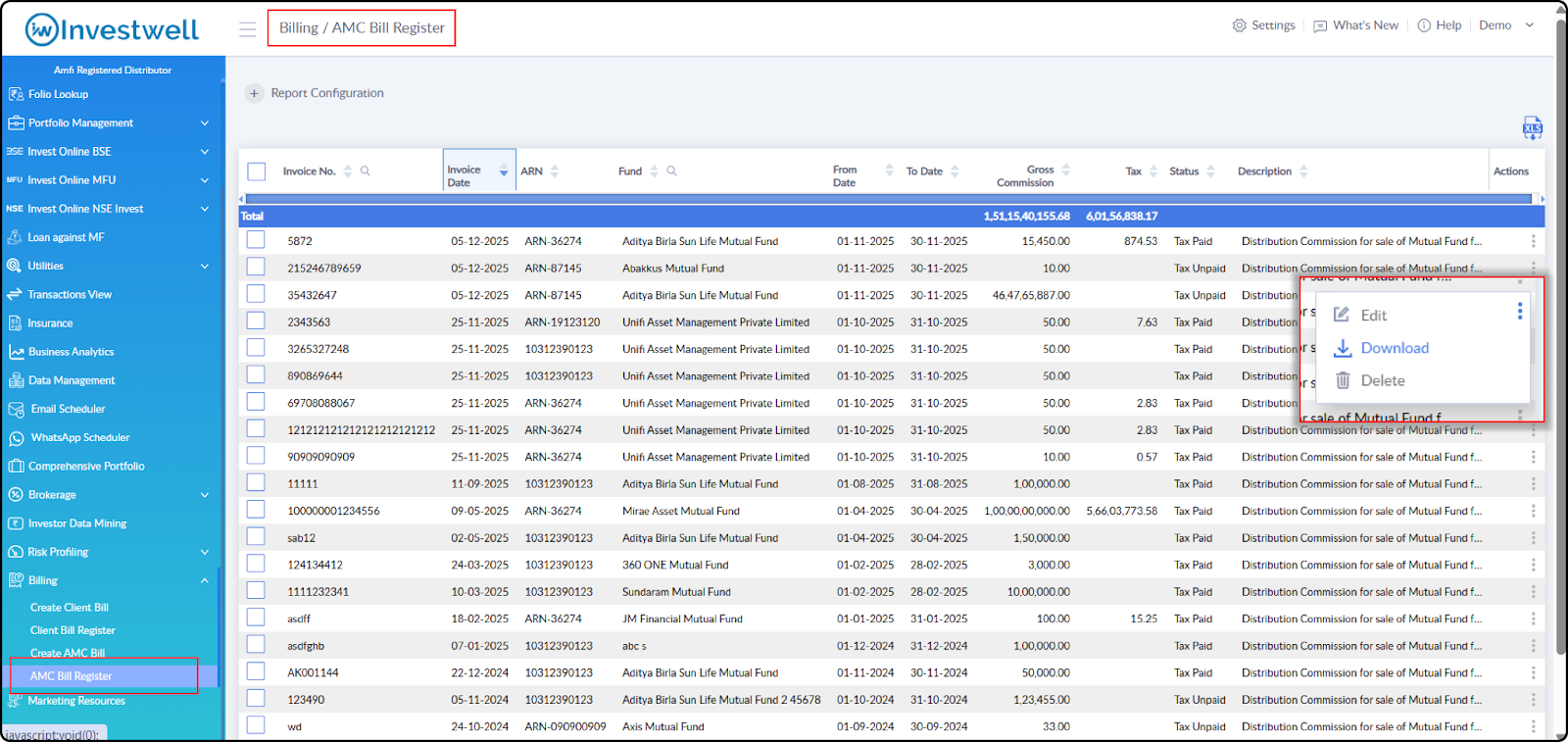
Task: Expand Invest Online BSE section
Action: tap(205, 152)
